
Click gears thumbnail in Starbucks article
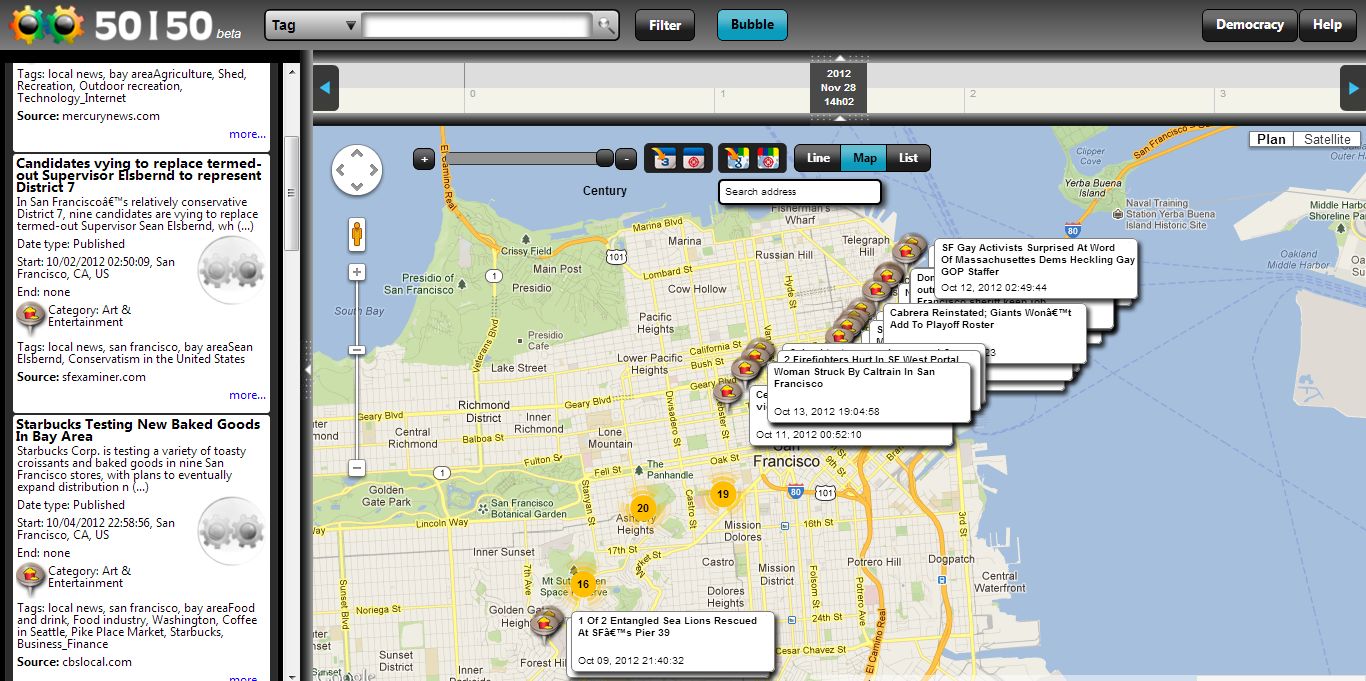click(231, 532)
